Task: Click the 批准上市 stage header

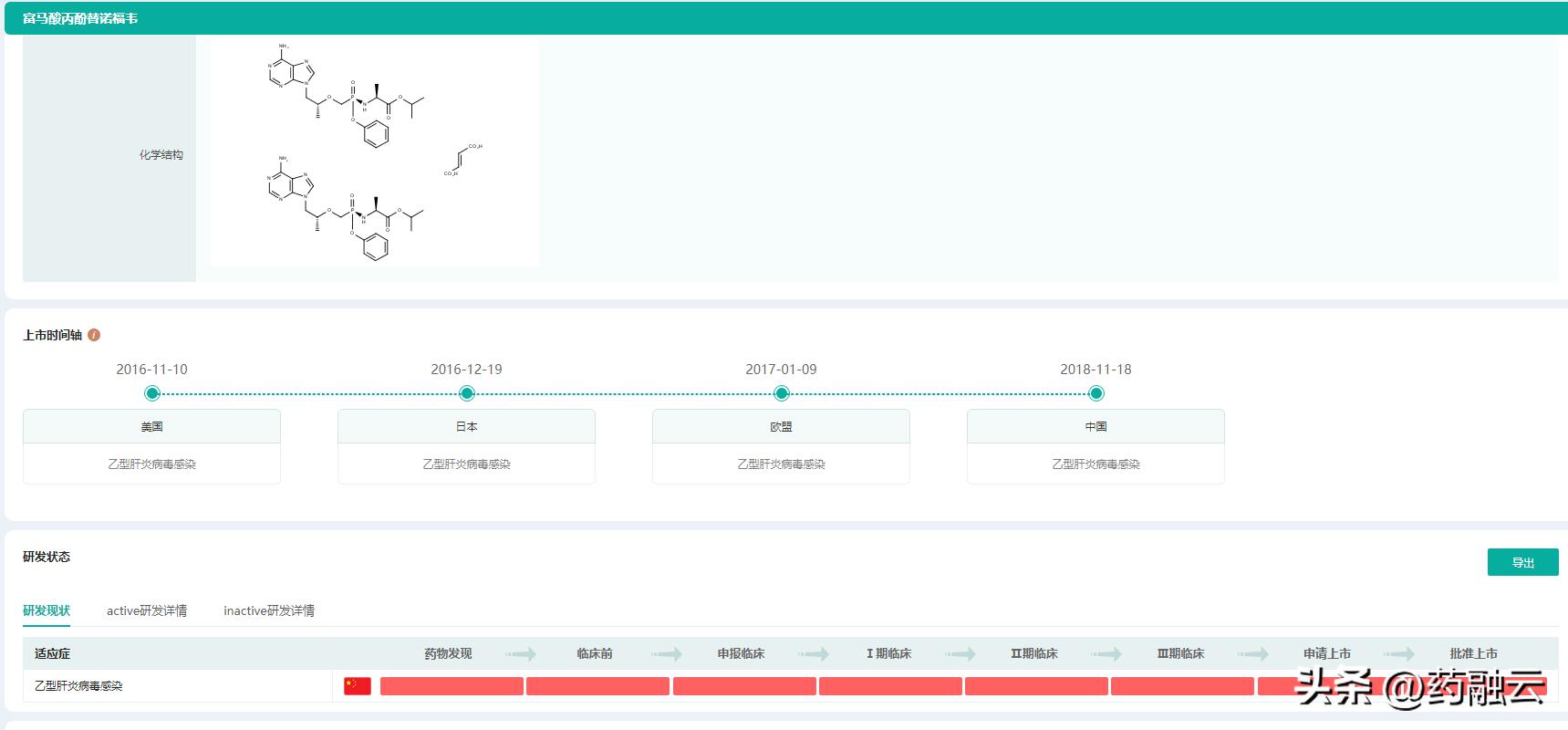Action: coord(1474,653)
